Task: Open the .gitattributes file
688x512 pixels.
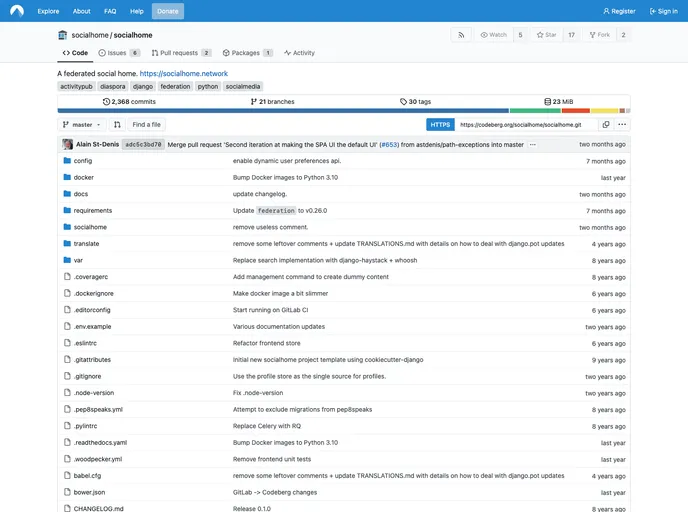Action: pyautogui.click(x=92, y=360)
